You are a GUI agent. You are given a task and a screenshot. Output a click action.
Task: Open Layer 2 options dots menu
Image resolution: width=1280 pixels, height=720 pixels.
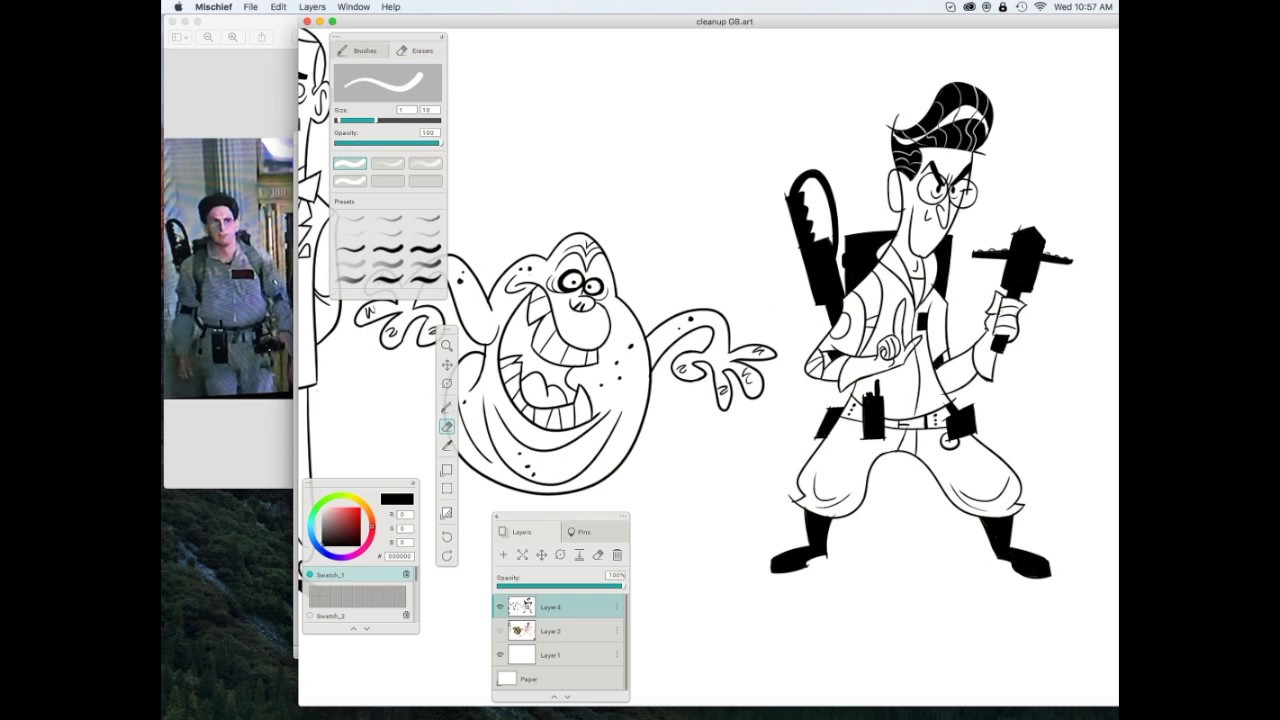click(617, 631)
